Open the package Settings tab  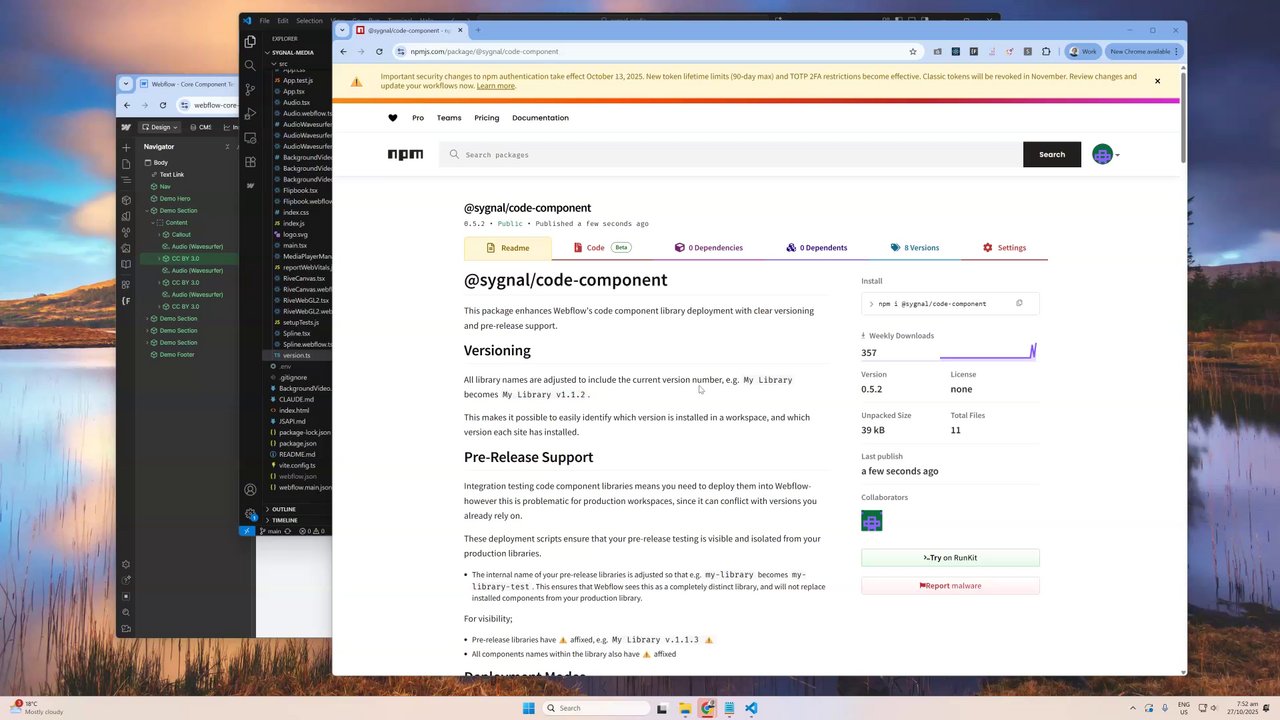tap(1004, 248)
